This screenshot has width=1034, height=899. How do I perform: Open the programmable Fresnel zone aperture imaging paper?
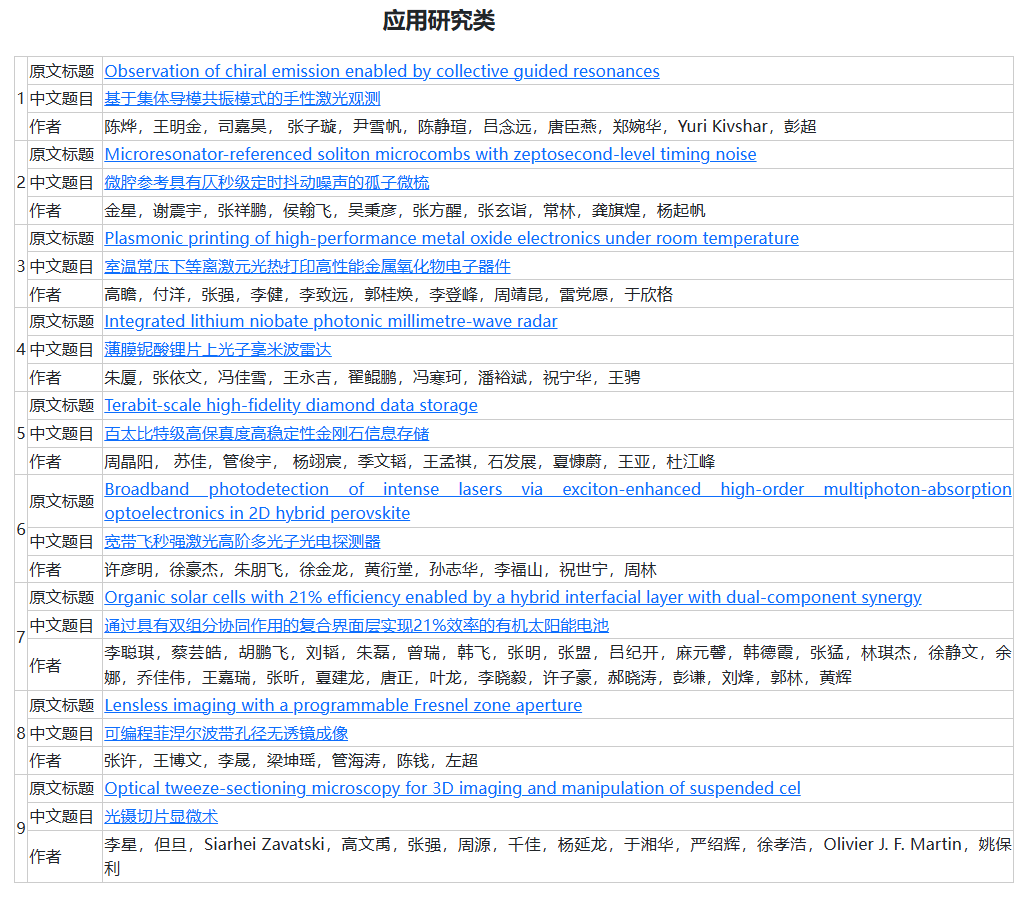tap(343, 705)
